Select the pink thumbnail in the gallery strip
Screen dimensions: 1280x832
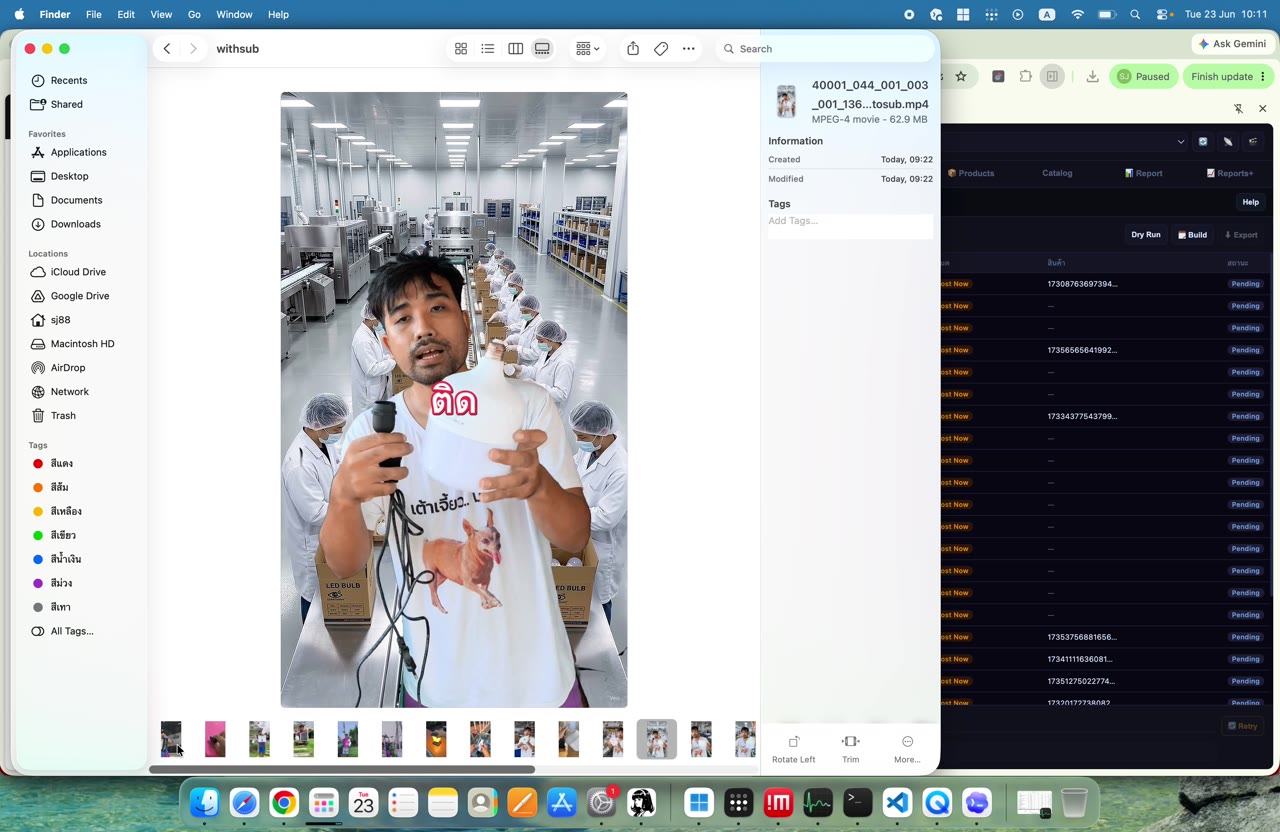[215, 739]
